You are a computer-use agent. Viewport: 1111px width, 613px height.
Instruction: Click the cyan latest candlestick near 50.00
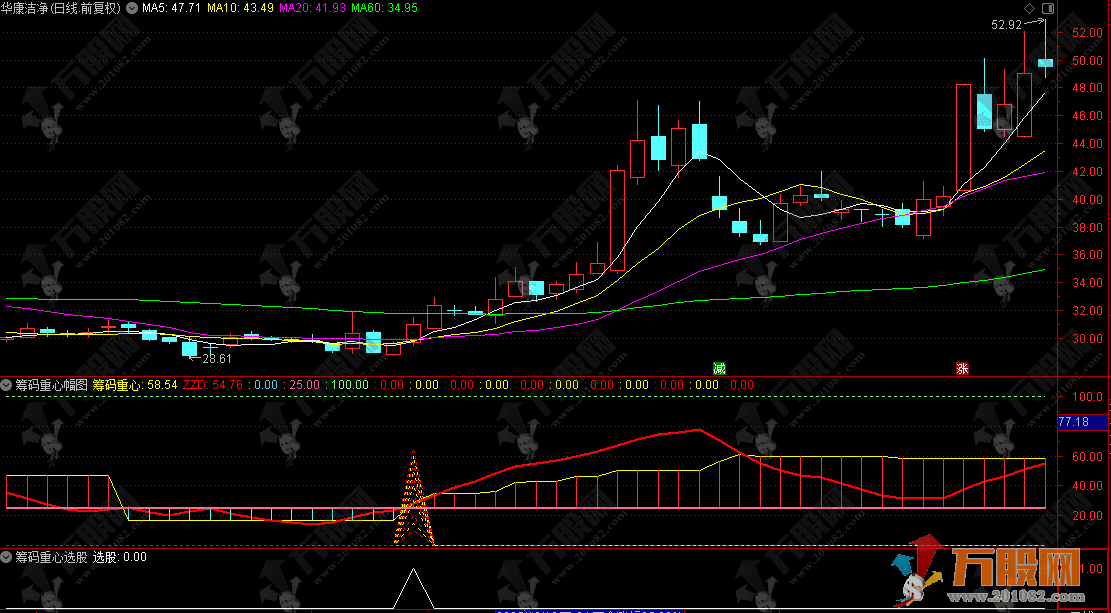click(1045, 63)
